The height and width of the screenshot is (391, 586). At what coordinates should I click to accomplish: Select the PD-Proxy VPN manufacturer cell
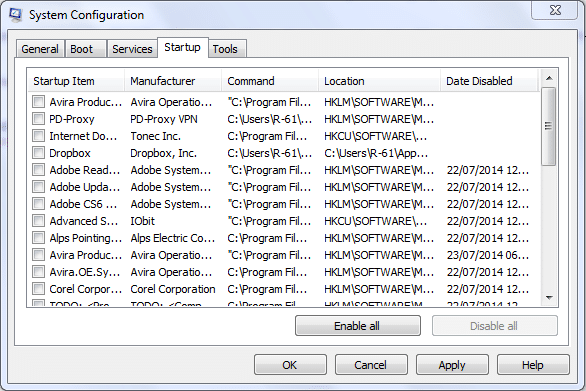[164, 119]
